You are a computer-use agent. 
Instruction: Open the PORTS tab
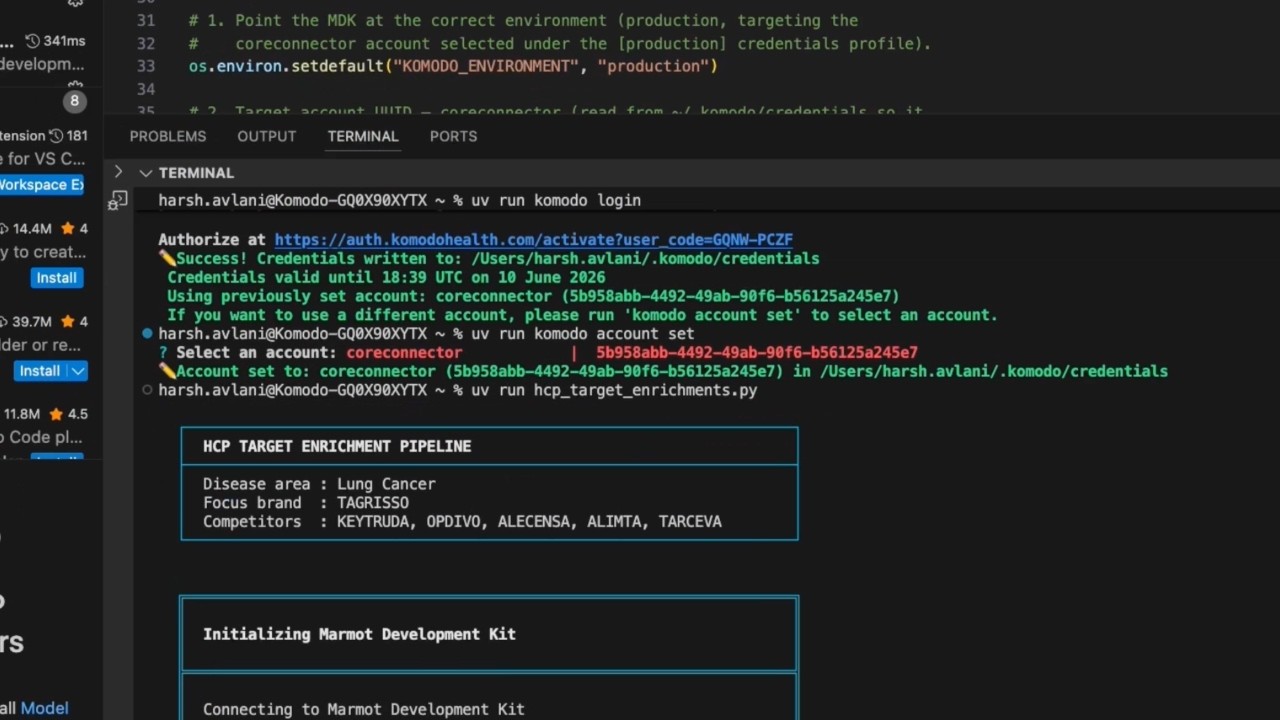(x=453, y=136)
